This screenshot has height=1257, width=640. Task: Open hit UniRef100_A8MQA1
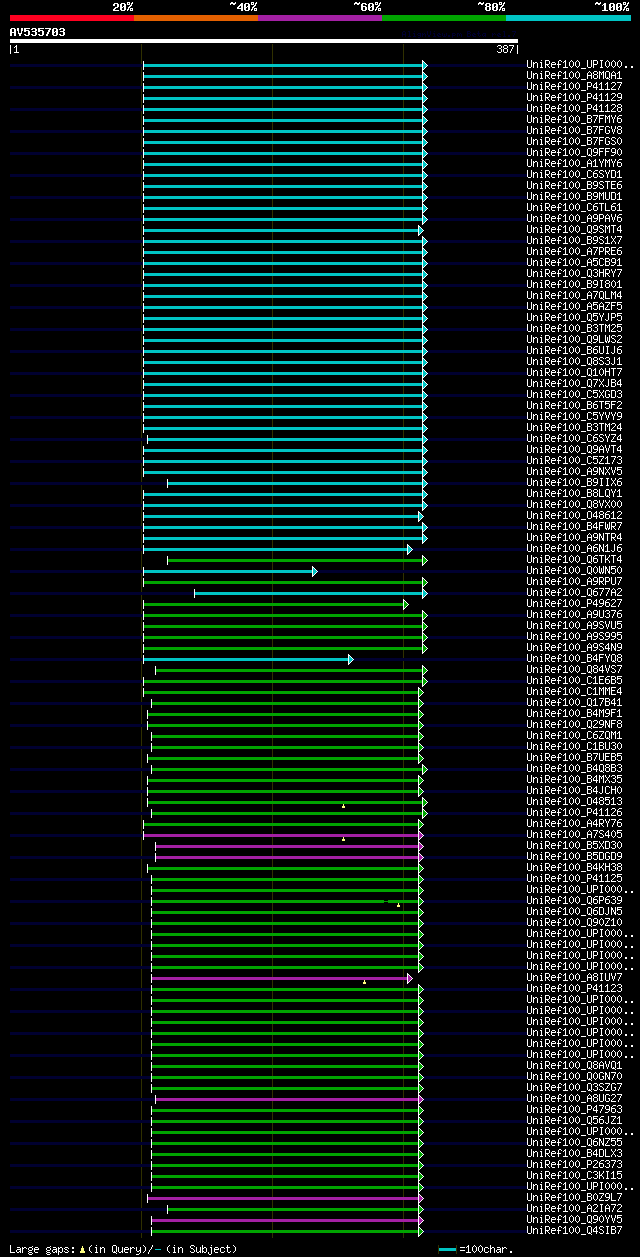click(x=574, y=76)
